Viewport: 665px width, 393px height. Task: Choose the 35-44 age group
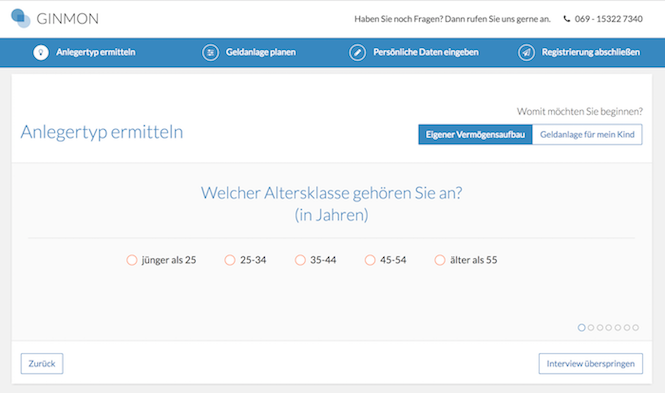click(x=300, y=260)
